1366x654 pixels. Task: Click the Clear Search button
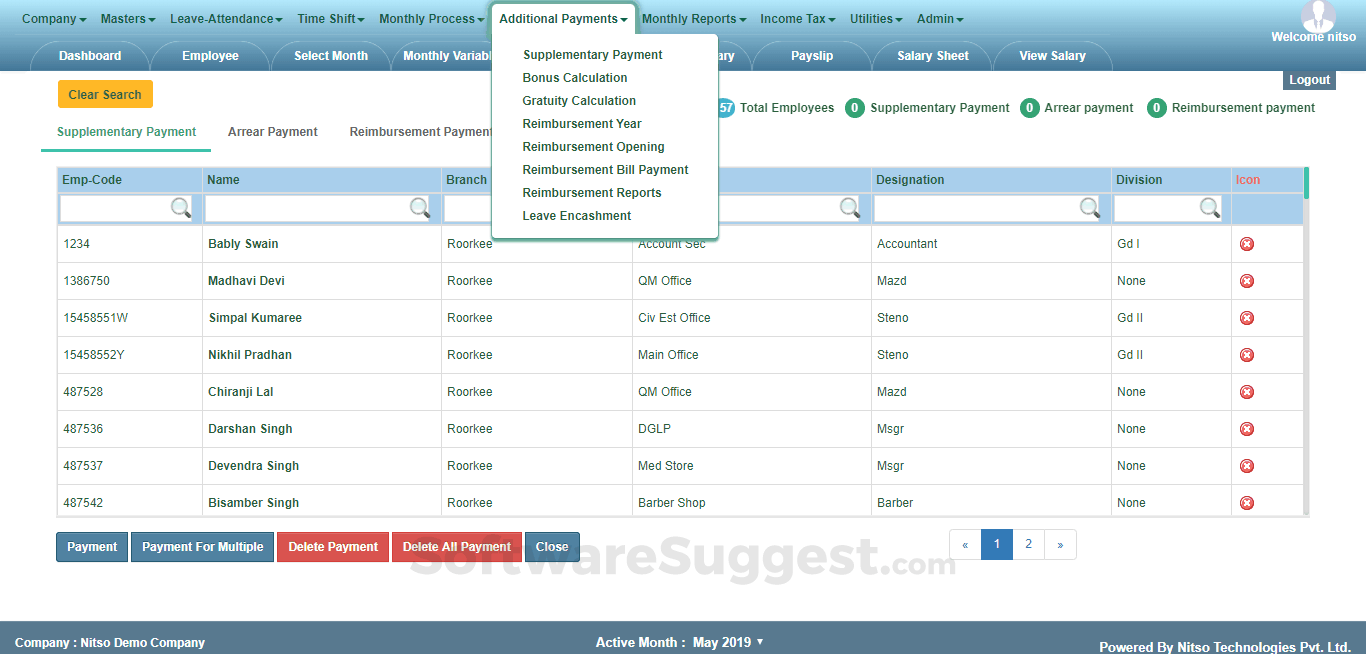(105, 93)
